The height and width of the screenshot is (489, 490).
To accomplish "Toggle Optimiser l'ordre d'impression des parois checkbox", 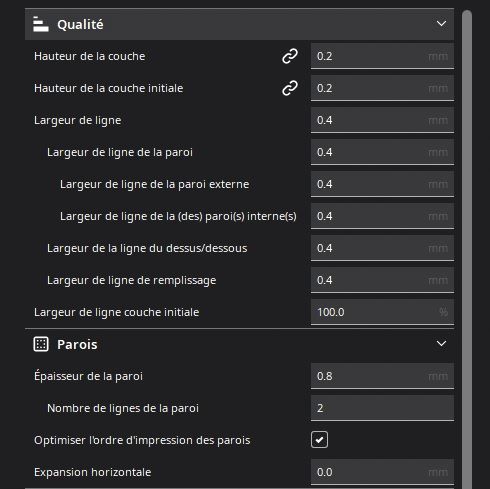I will click(x=319, y=440).
